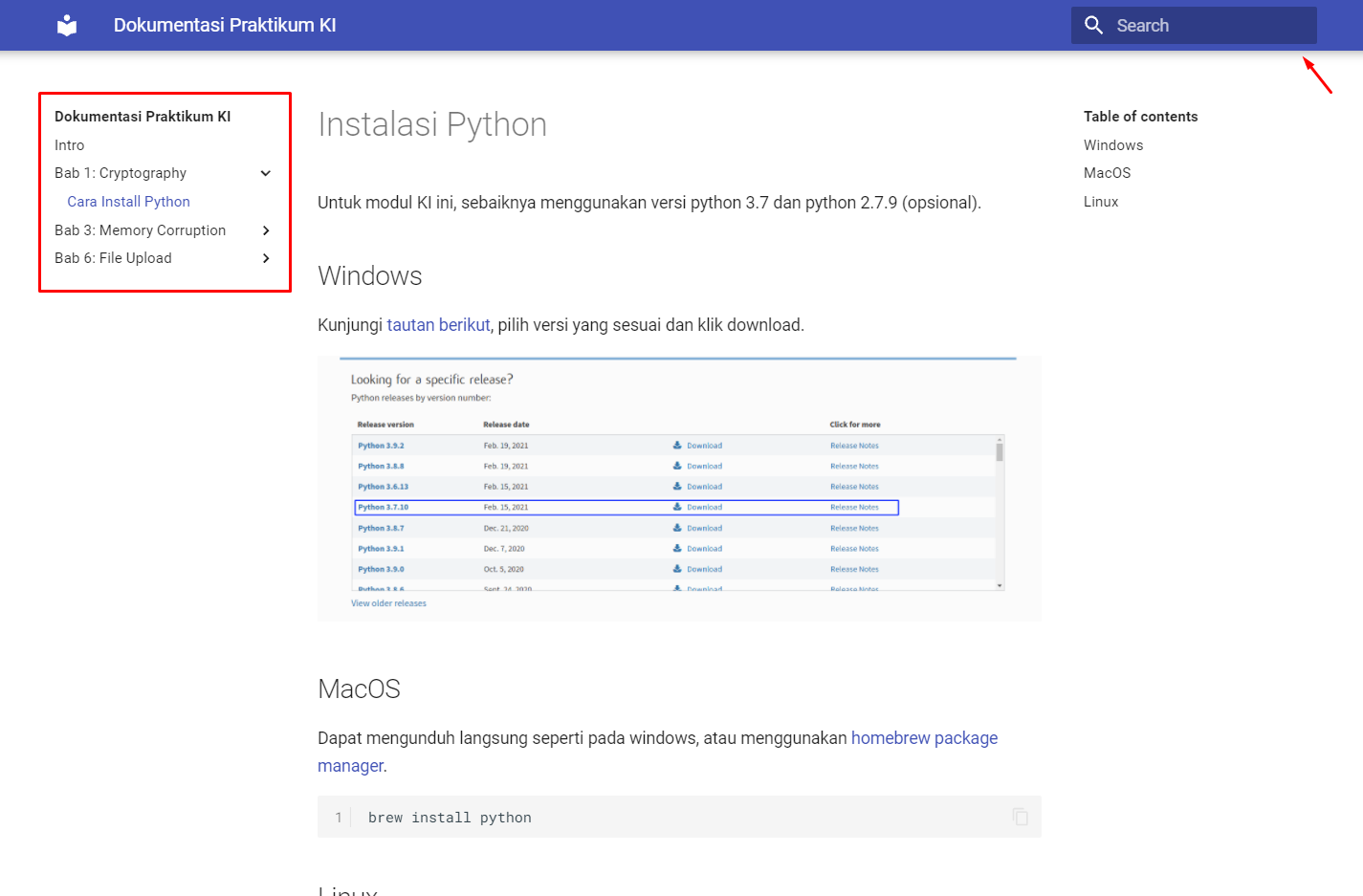Click the Dokumentasi Praktikum KI header title

pos(225,25)
